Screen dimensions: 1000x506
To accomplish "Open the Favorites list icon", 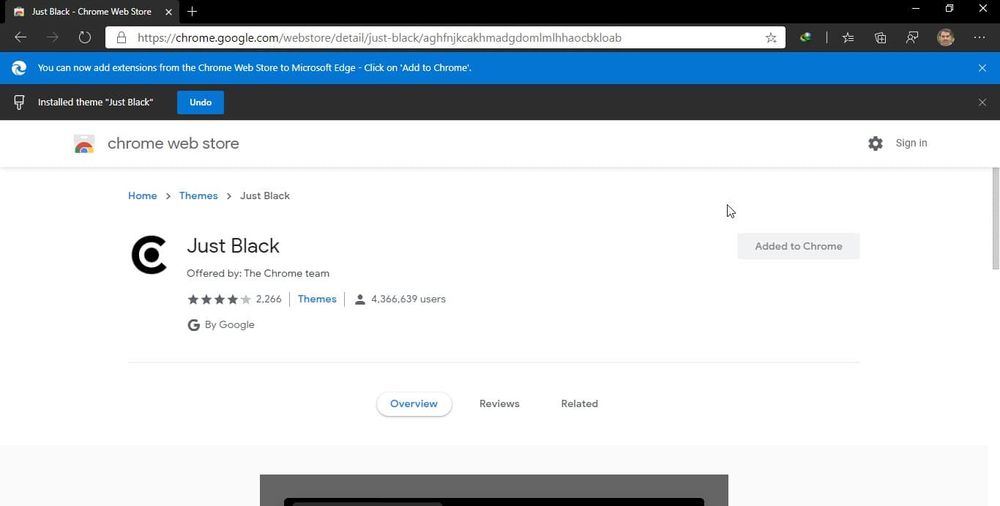I will [x=848, y=38].
